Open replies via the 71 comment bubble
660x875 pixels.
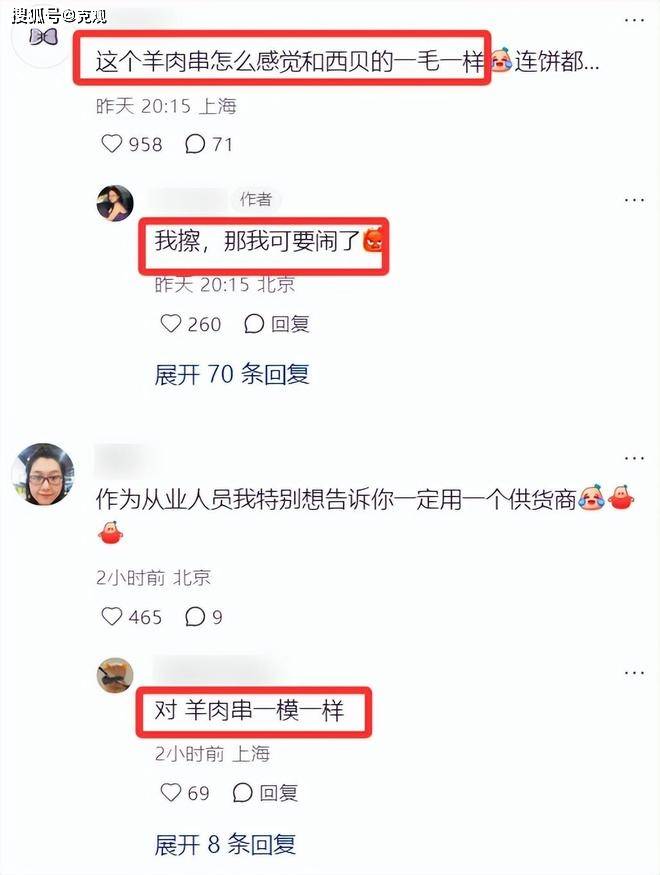point(195,144)
